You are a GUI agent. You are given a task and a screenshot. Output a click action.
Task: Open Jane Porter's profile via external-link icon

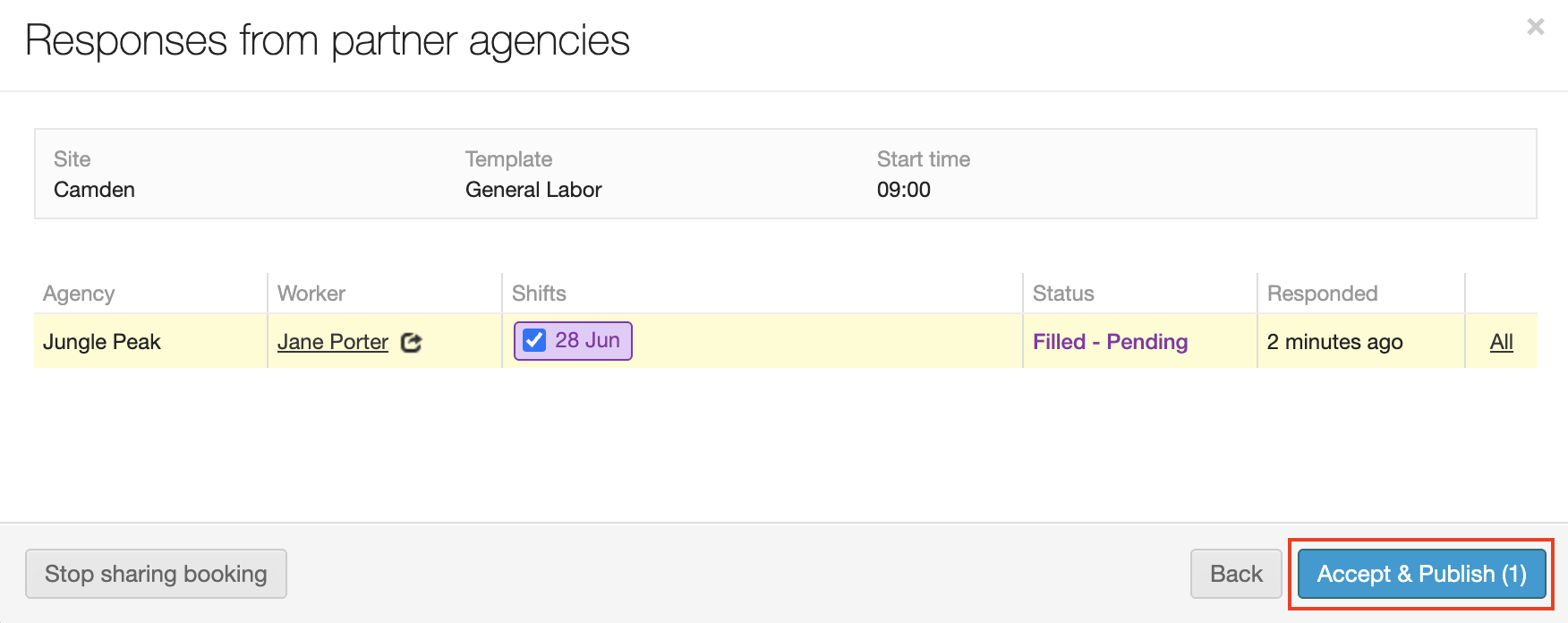point(411,342)
